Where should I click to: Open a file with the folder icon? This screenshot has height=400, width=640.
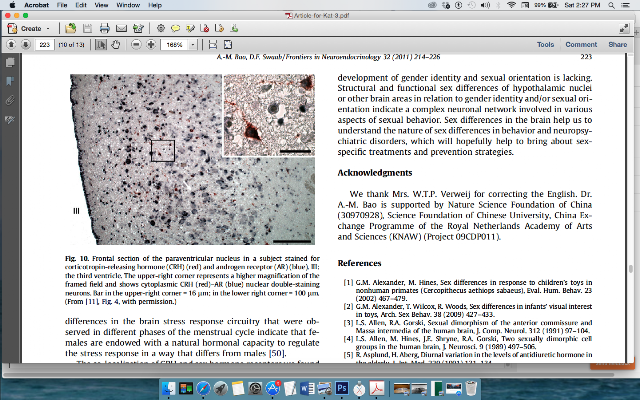(x=71, y=28)
